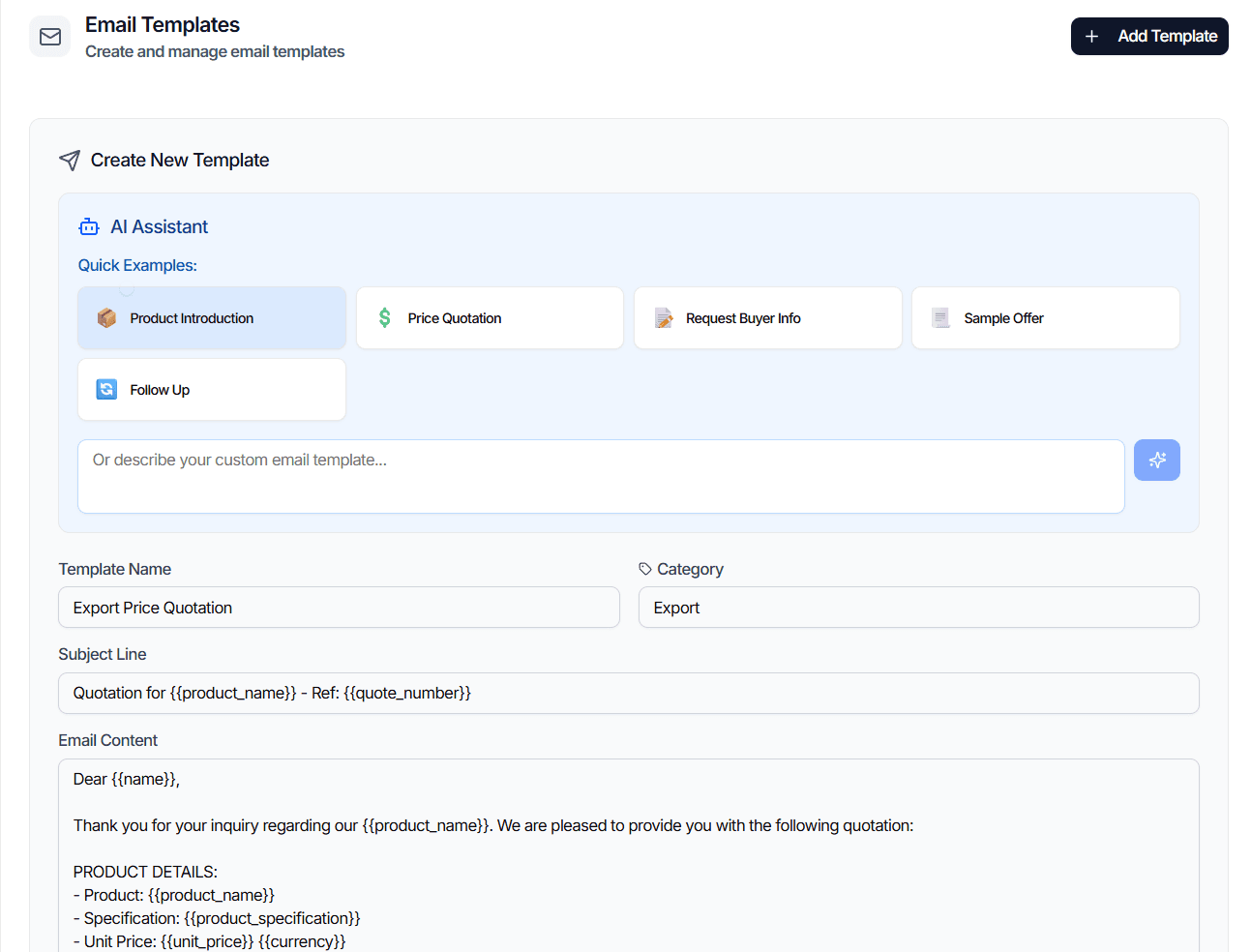Open the Add Template button
The image size is (1251, 952).
coord(1149,37)
